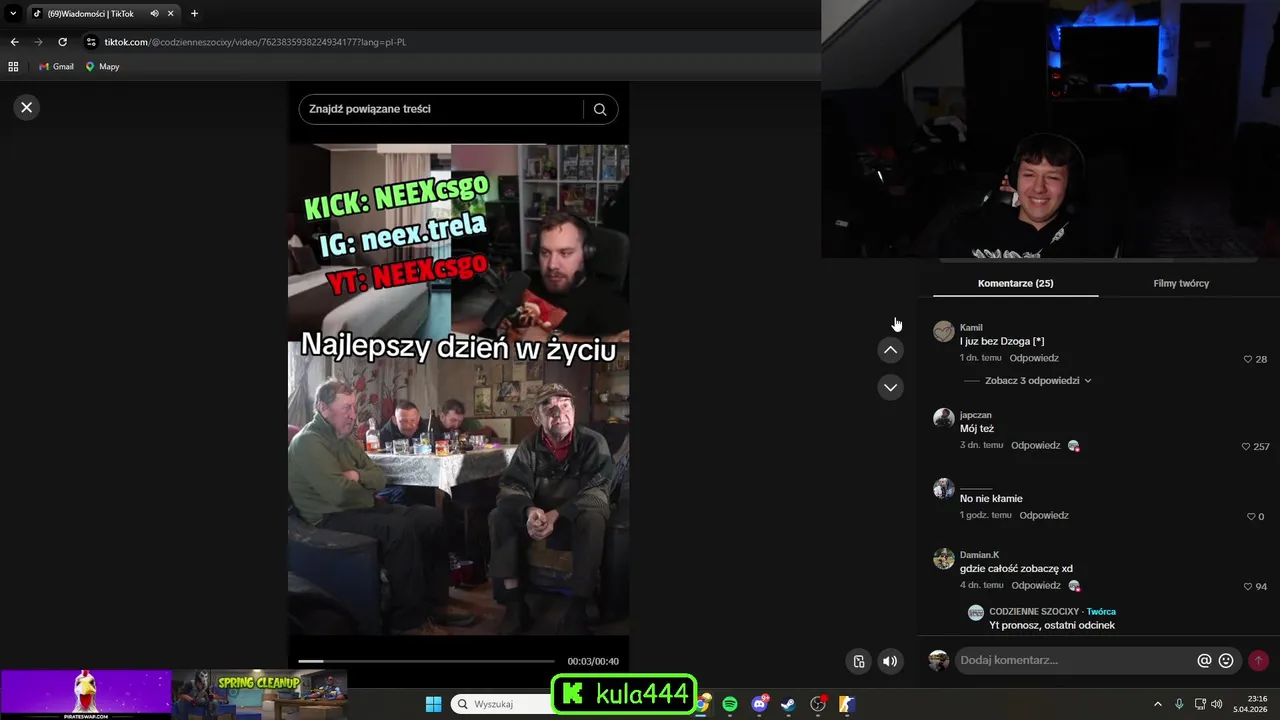Select the '(69)Wiadomości | TikTok' tab

point(90,14)
